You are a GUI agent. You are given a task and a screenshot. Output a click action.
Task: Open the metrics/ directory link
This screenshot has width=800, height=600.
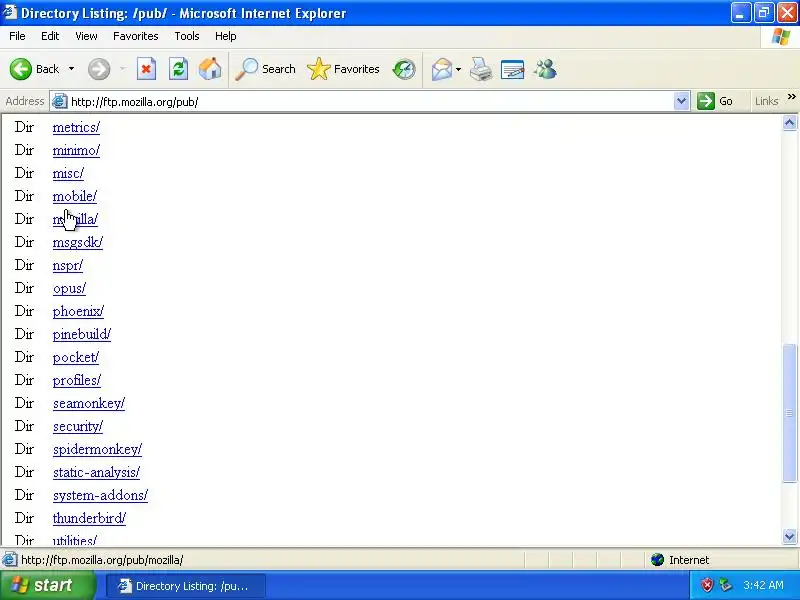pos(76,127)
